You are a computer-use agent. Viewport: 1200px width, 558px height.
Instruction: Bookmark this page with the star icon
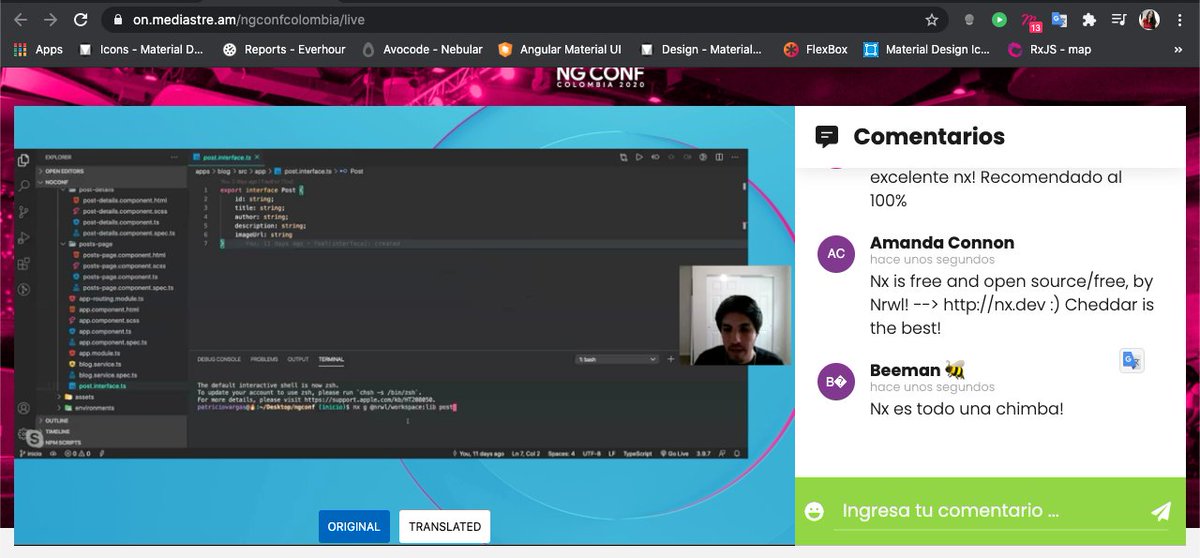click(932, 19)
